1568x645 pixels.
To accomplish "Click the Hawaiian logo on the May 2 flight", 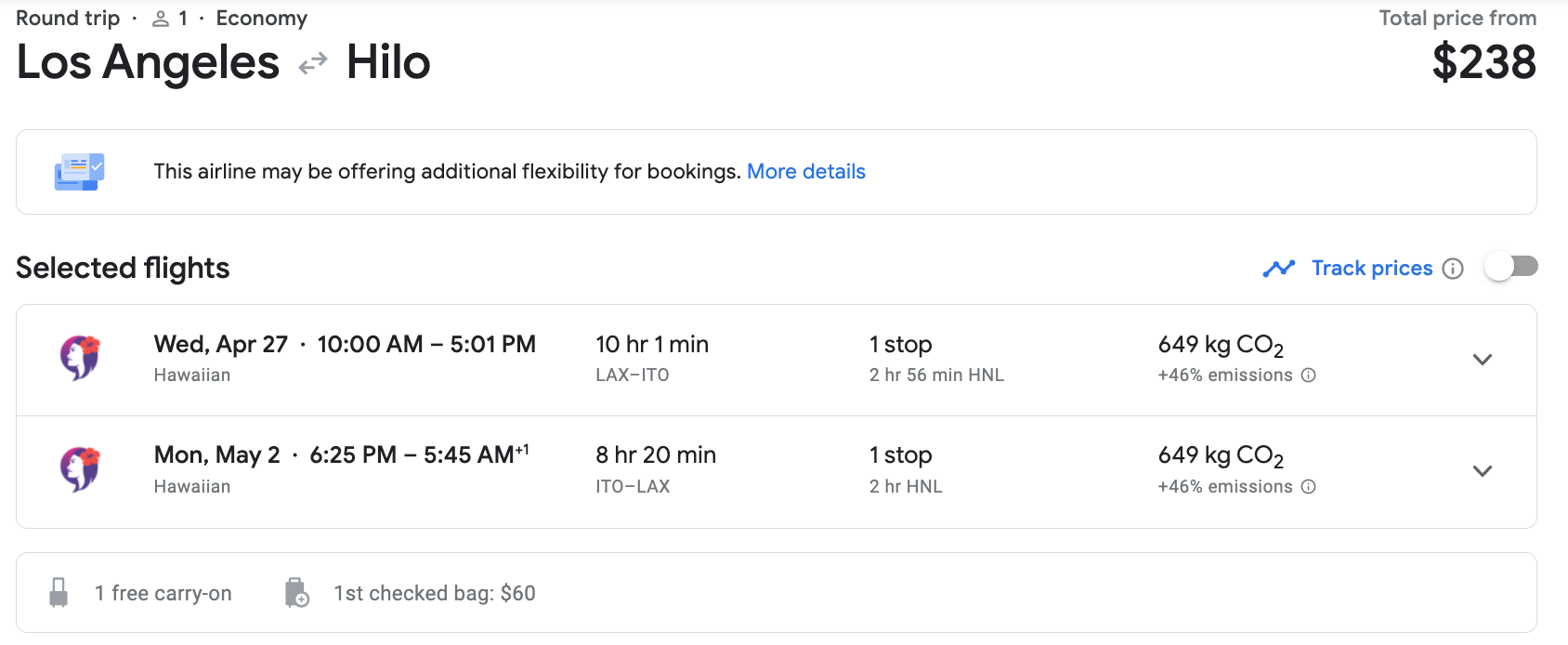I will [x=80, y=469].
